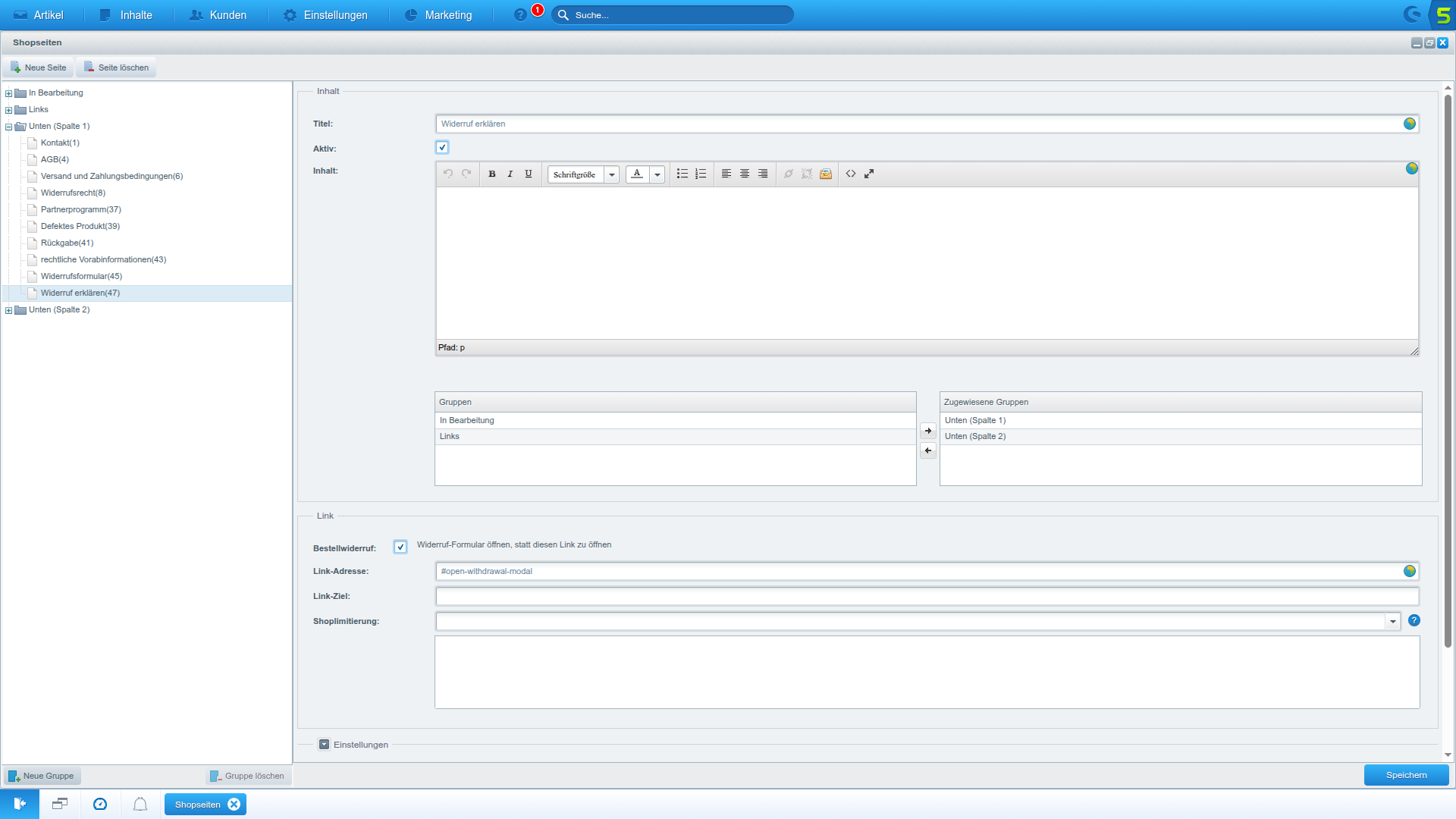Center align text in the editor

(x=745, y=174)
